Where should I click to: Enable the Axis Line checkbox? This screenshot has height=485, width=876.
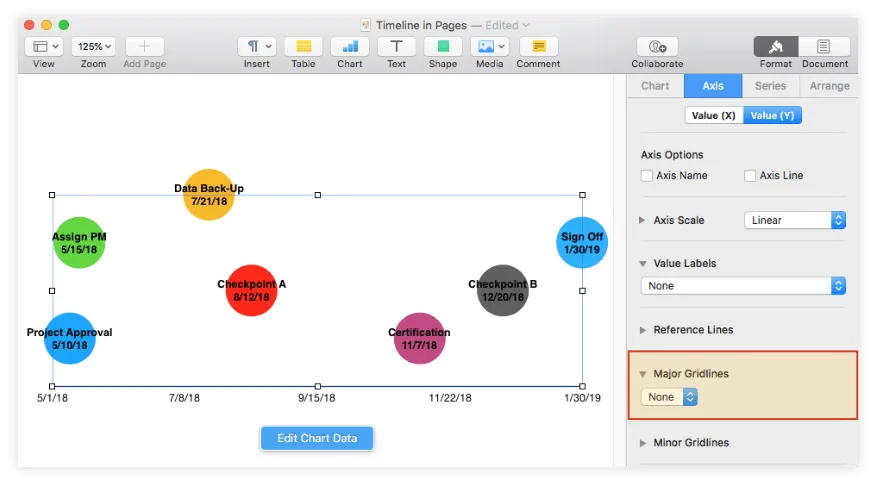(750, 176)
